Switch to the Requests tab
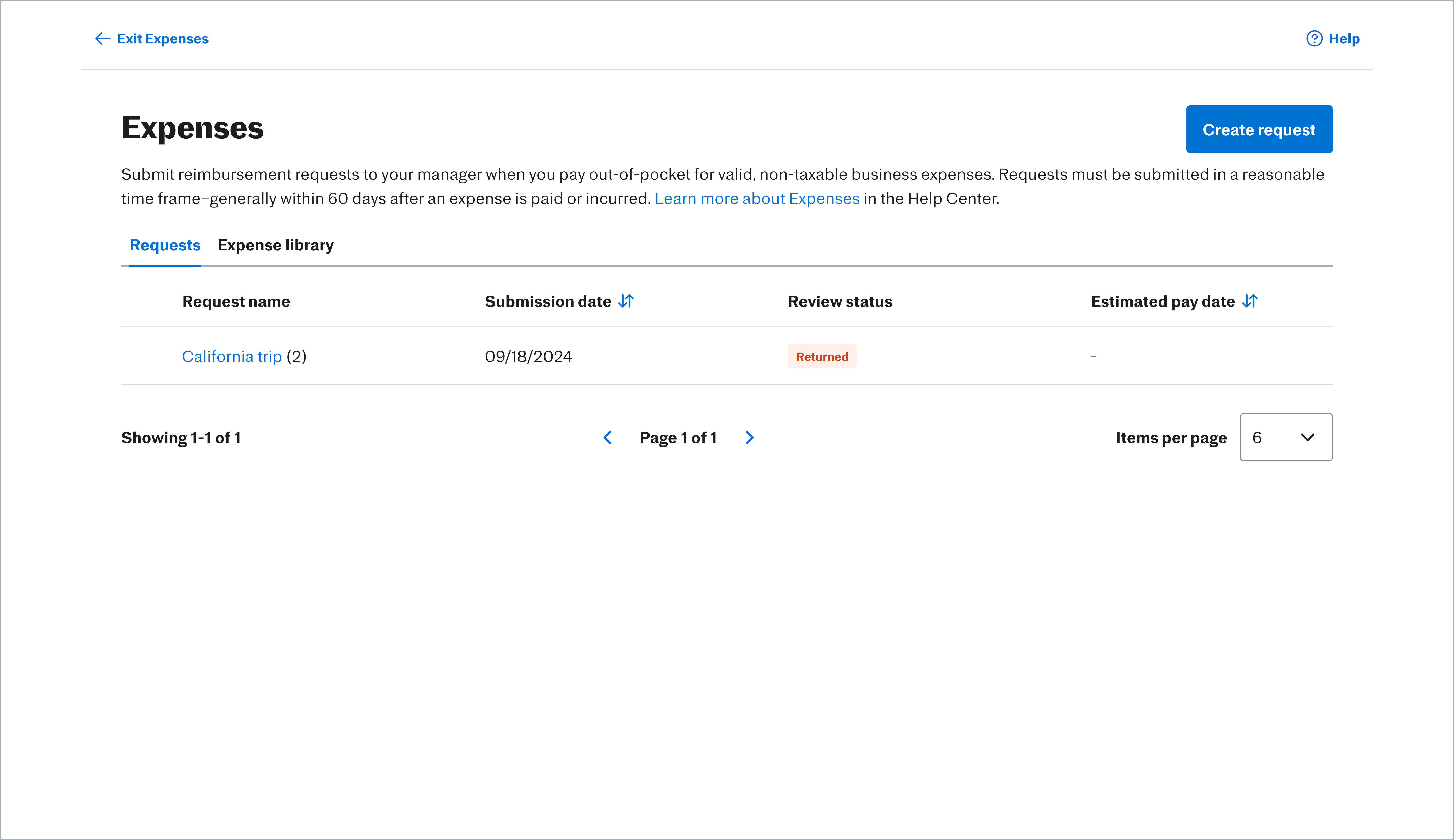Screen dimensions: 1454x840 click(165, 245)
